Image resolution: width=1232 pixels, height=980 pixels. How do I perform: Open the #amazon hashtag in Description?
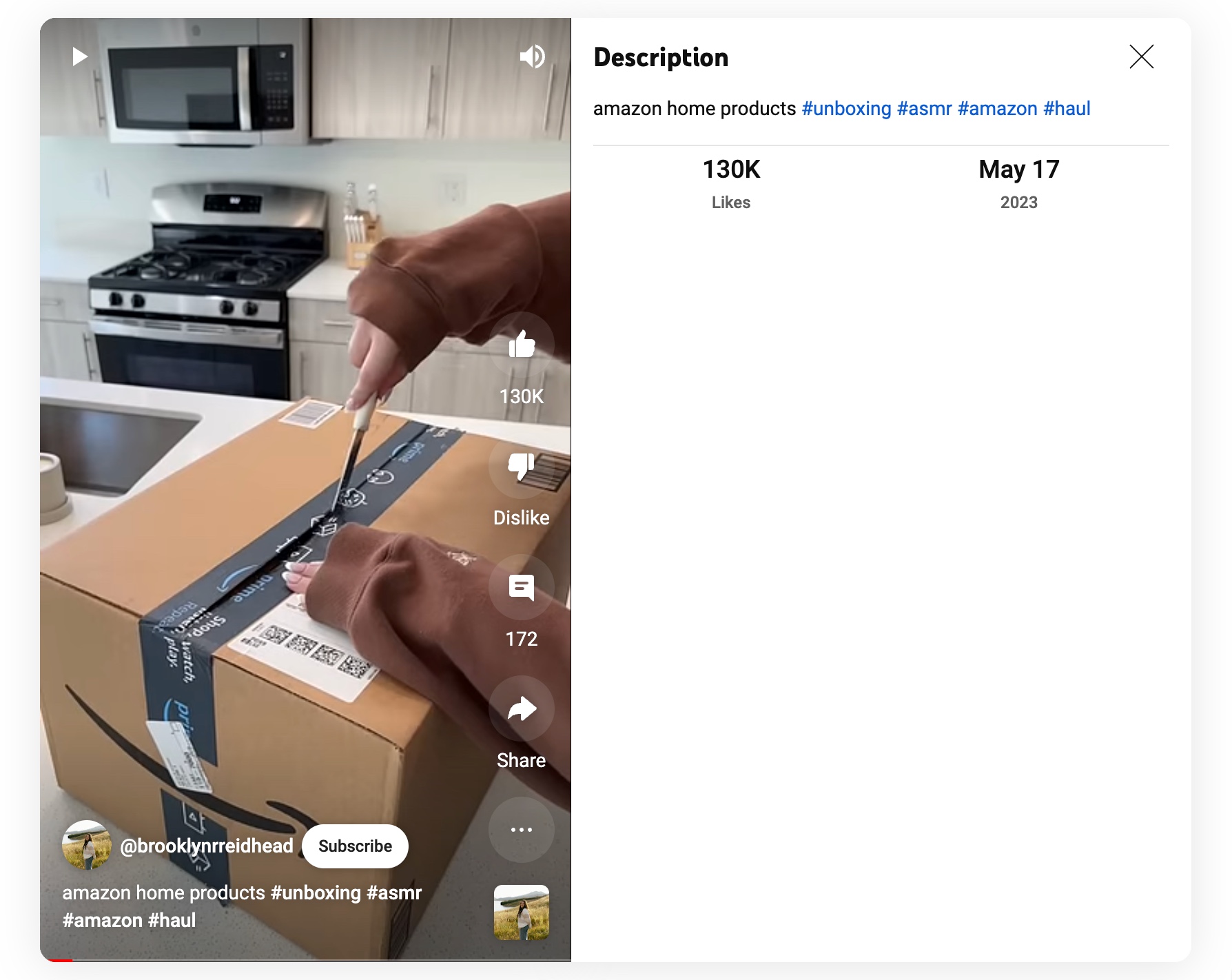coord(997,109)
